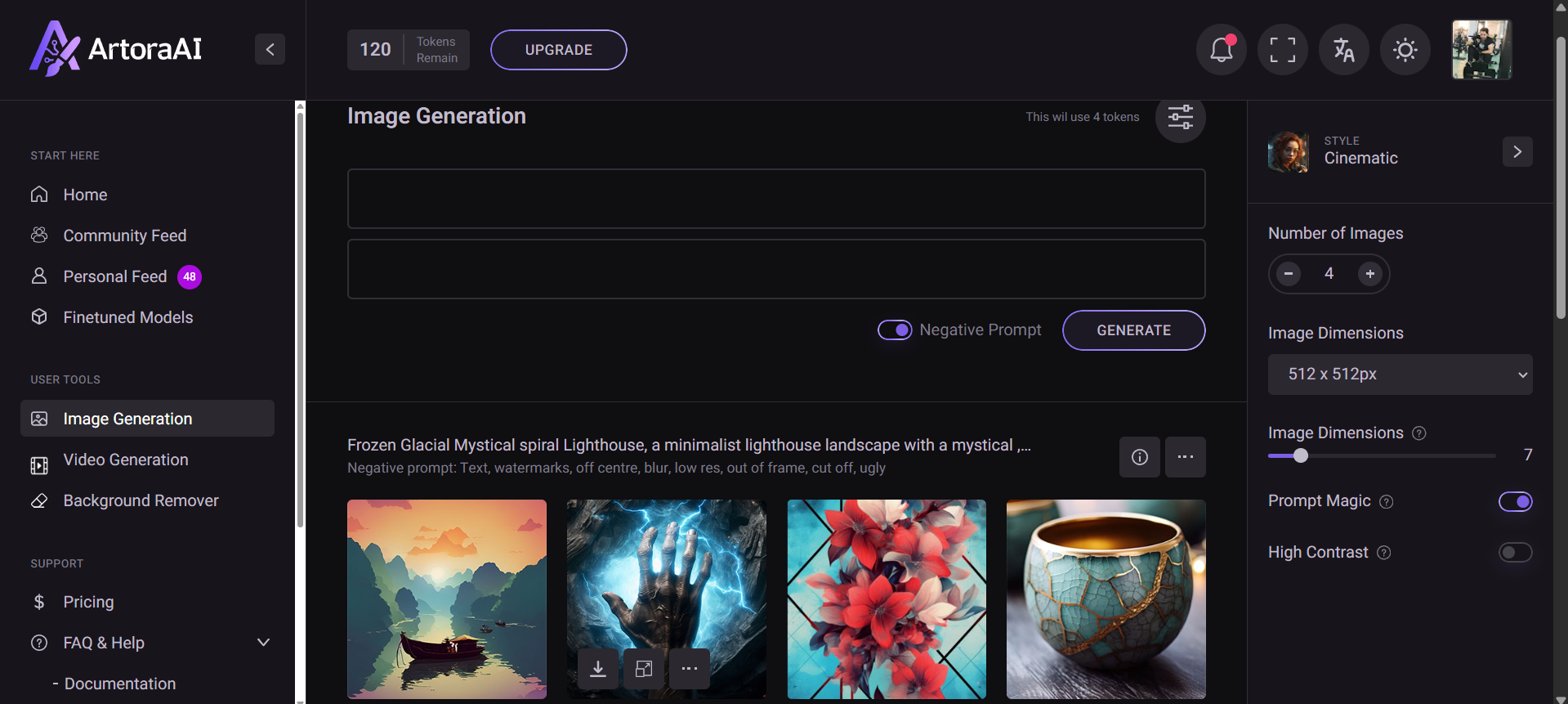Click the ArtoraAI logo
The image size is (1568, 704).
(x=115, y=49)
